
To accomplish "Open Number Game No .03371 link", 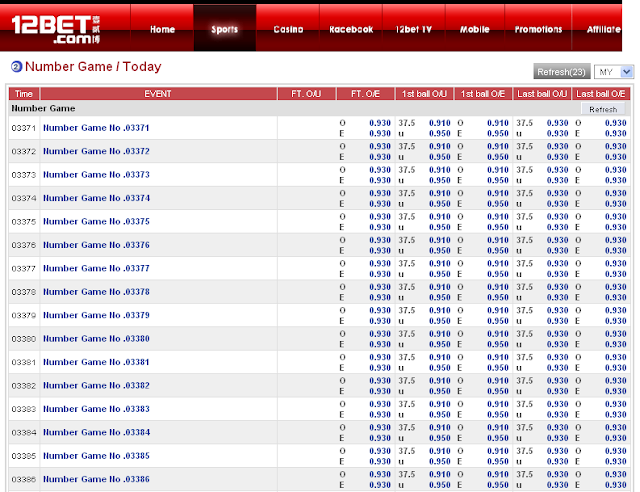I will [96, 128].
